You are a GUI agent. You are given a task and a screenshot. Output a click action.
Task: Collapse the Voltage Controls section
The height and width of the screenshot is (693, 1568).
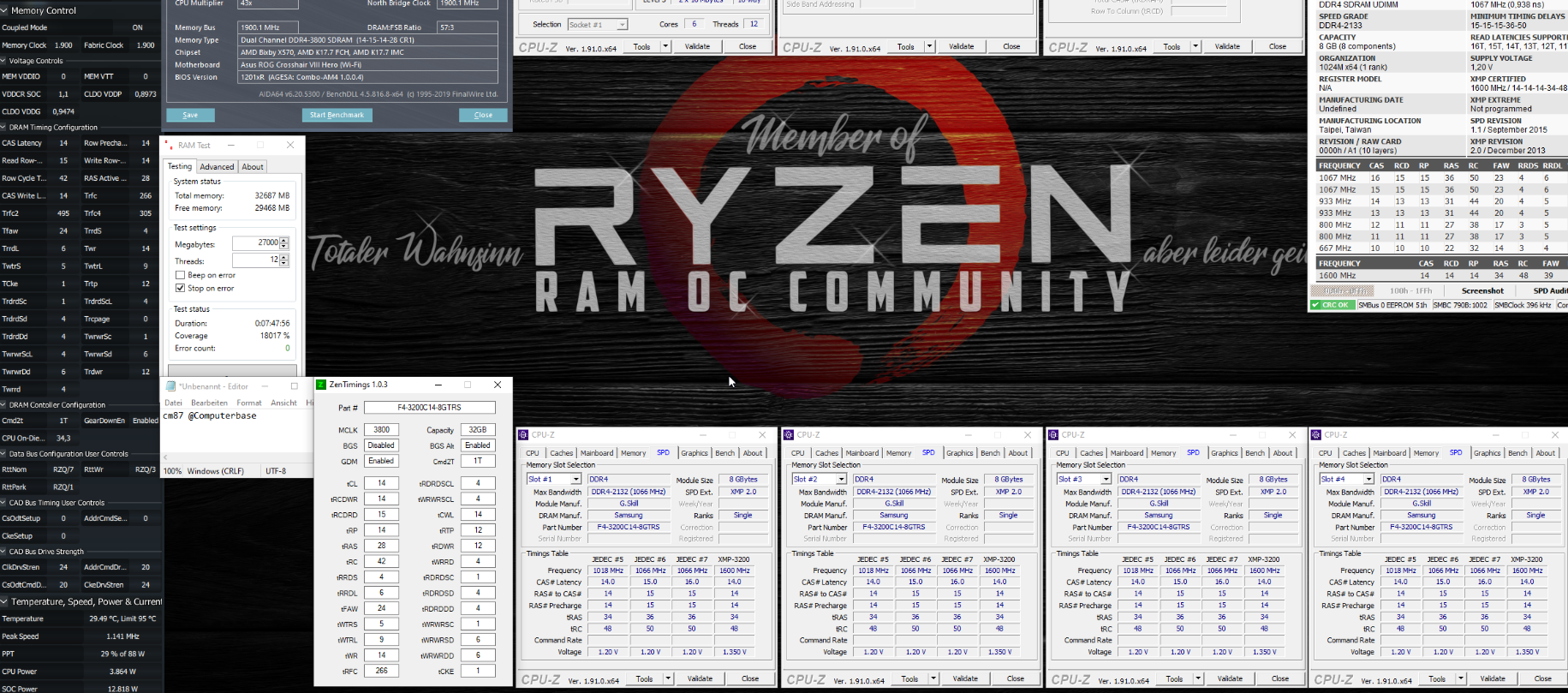pos(4,61)
